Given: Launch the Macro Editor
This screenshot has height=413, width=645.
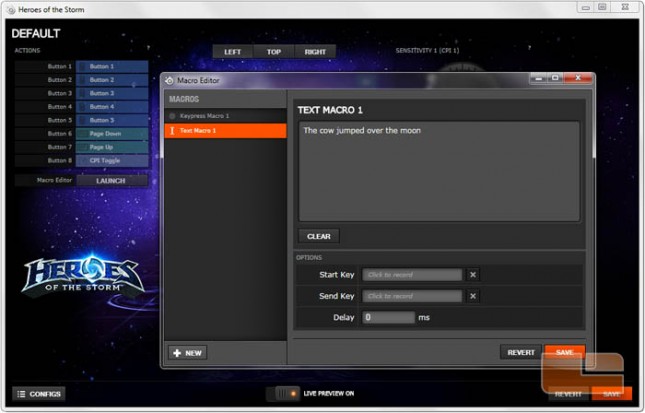Looking at the screenshot, I should click(x=111, y=181).
